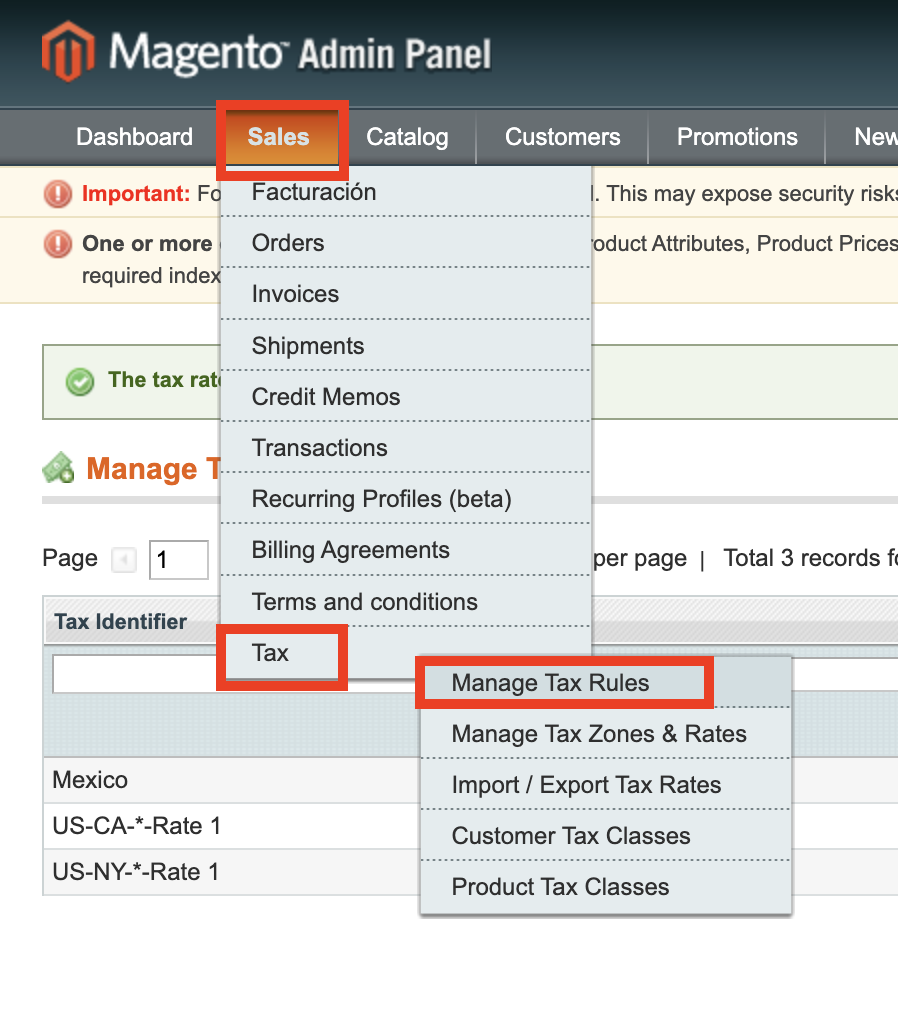Click the page number input field

point(179,560)
